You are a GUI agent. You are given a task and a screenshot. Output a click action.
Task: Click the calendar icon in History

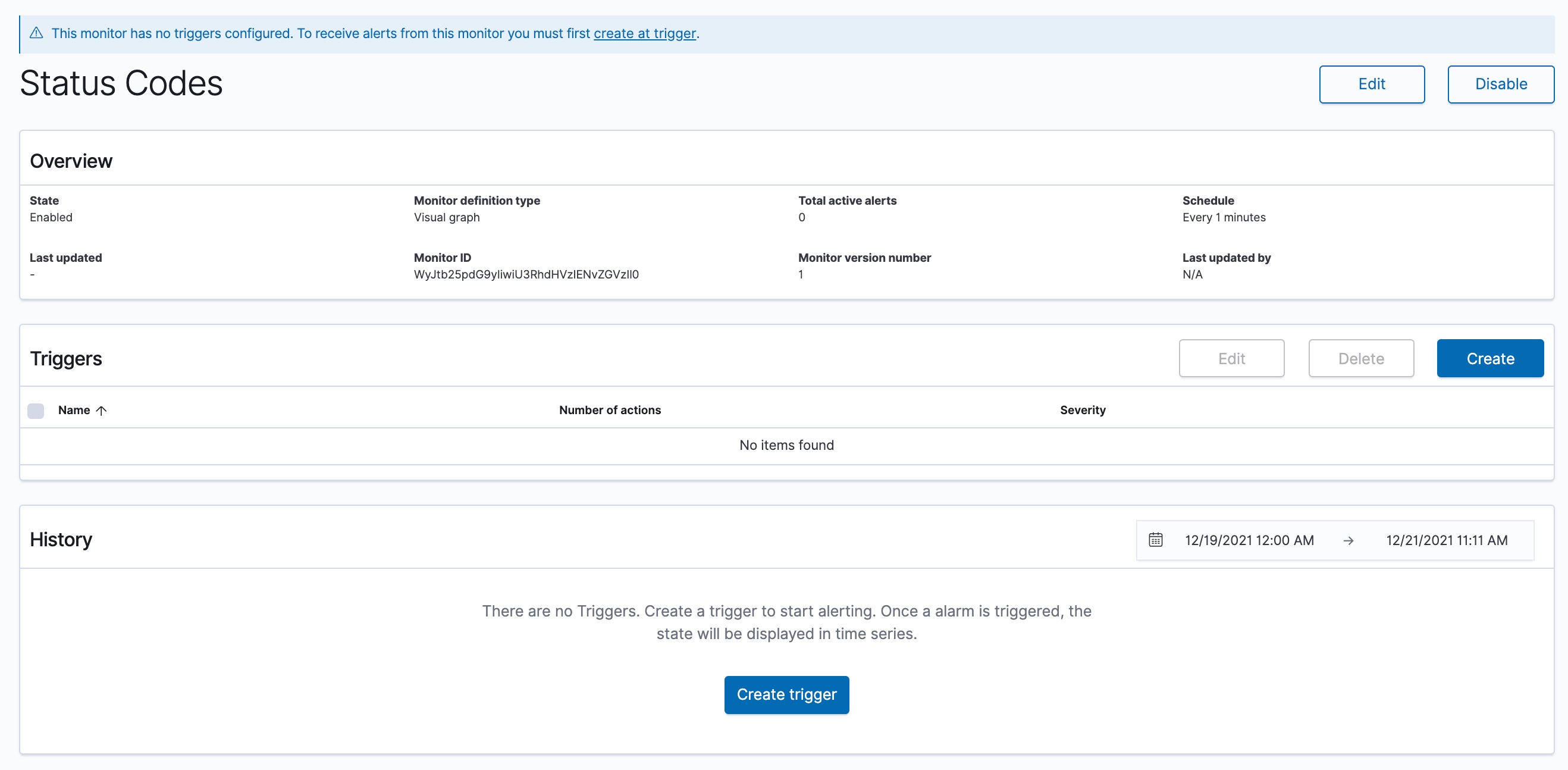(1155, 540)
